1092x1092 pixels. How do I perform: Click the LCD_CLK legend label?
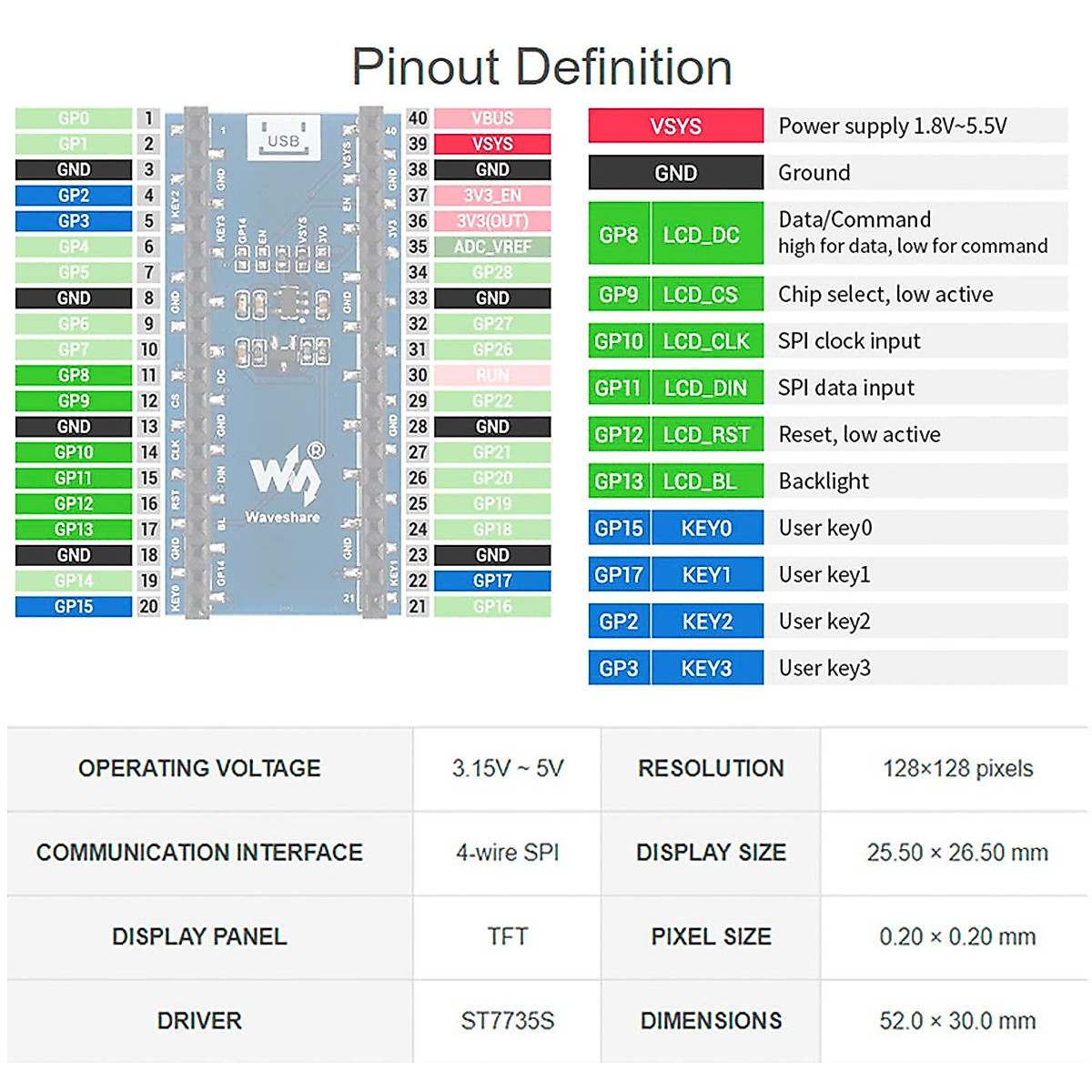(707, 341)
